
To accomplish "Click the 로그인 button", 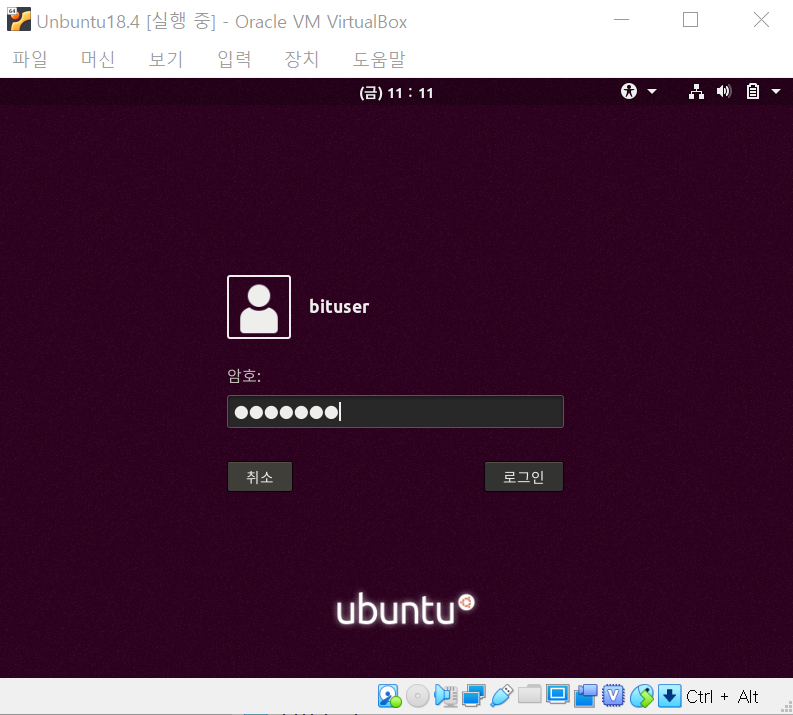I will [x=523, y=476].
